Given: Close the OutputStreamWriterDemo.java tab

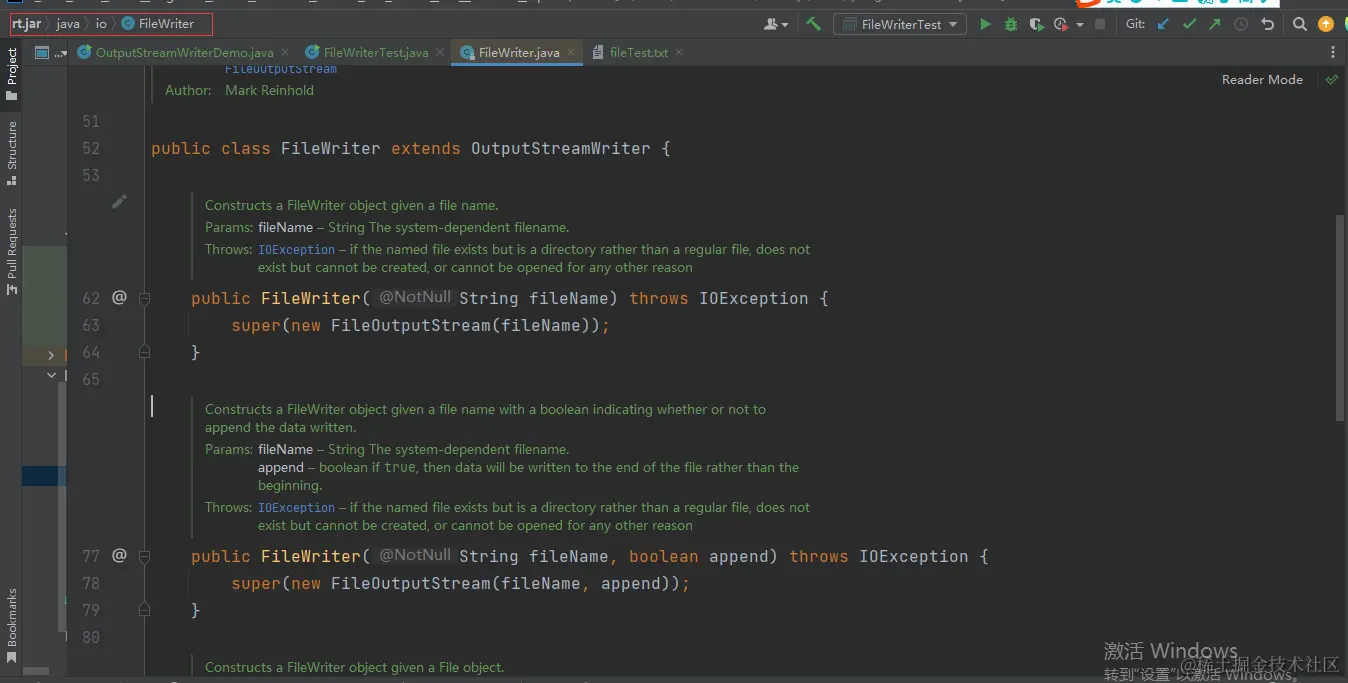Looking at the screenshot, I should coord(285,52).
